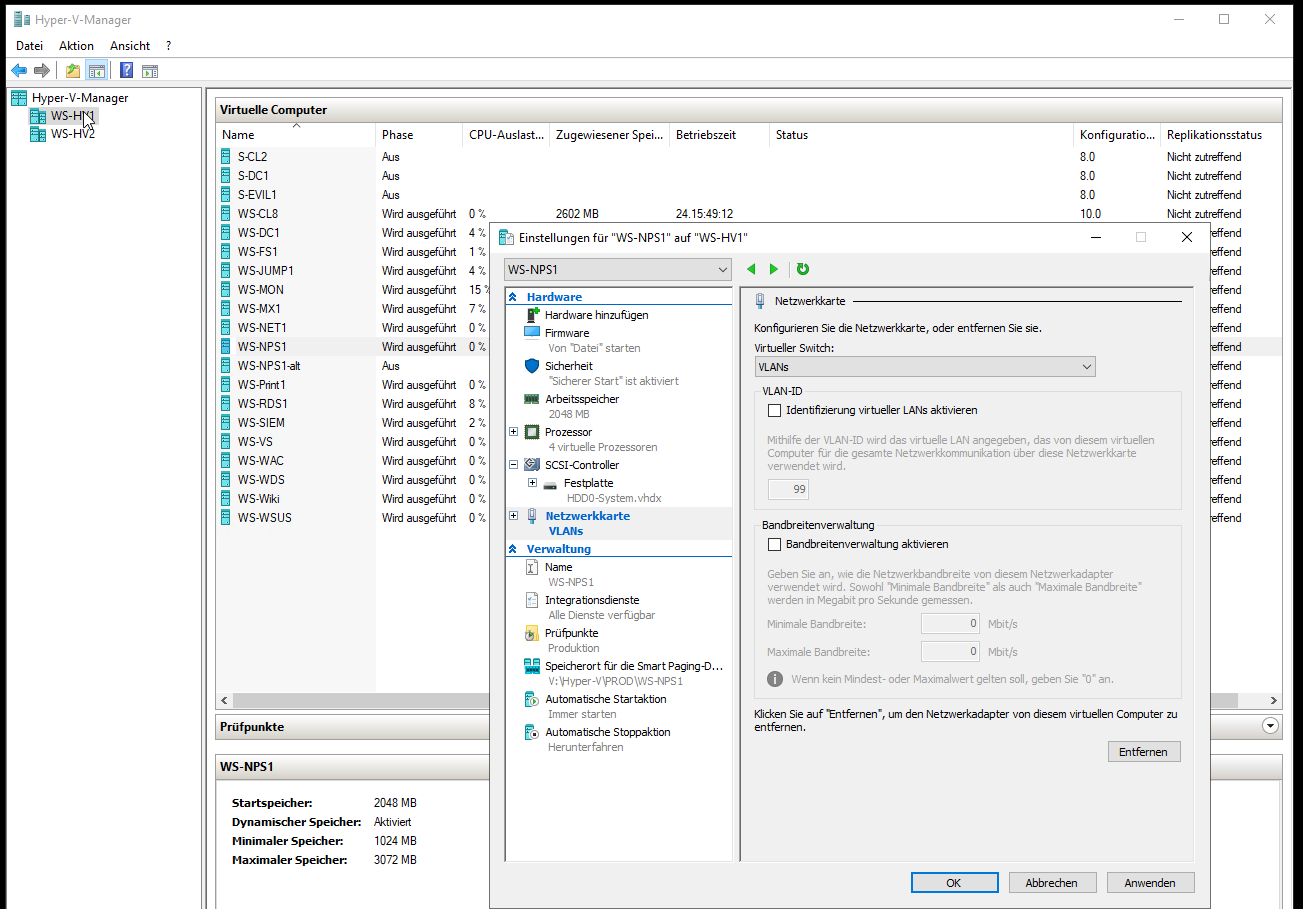1303x909 pixels.
Task: Select the WS-DC1 row in VM list
Action: coord(748,233)
